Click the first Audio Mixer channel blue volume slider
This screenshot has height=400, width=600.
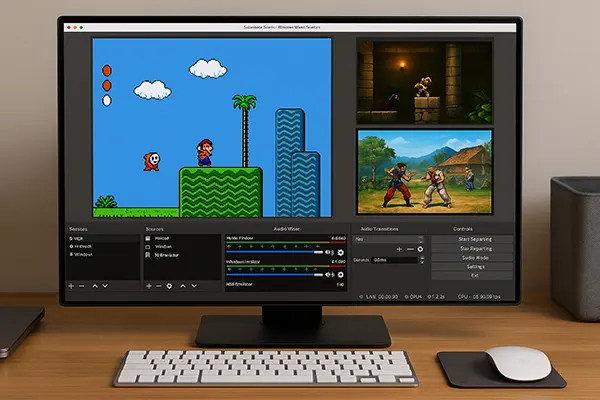click(x=275, y=252)
